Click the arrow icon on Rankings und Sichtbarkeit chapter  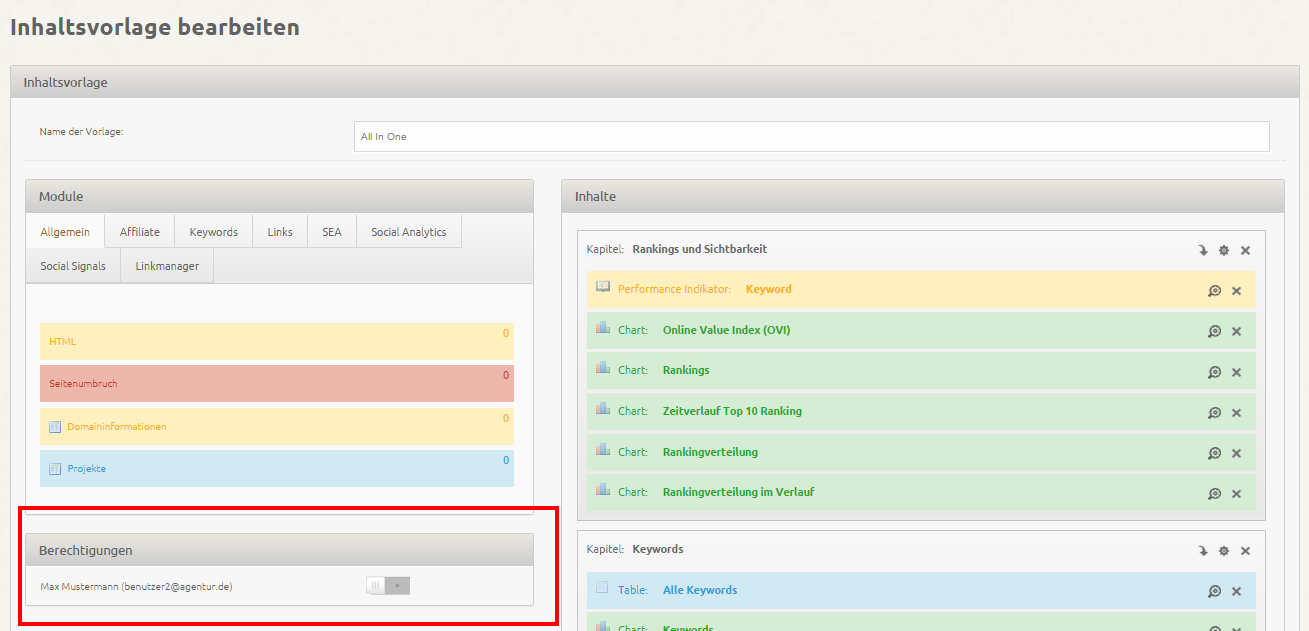coord(1203,250)
